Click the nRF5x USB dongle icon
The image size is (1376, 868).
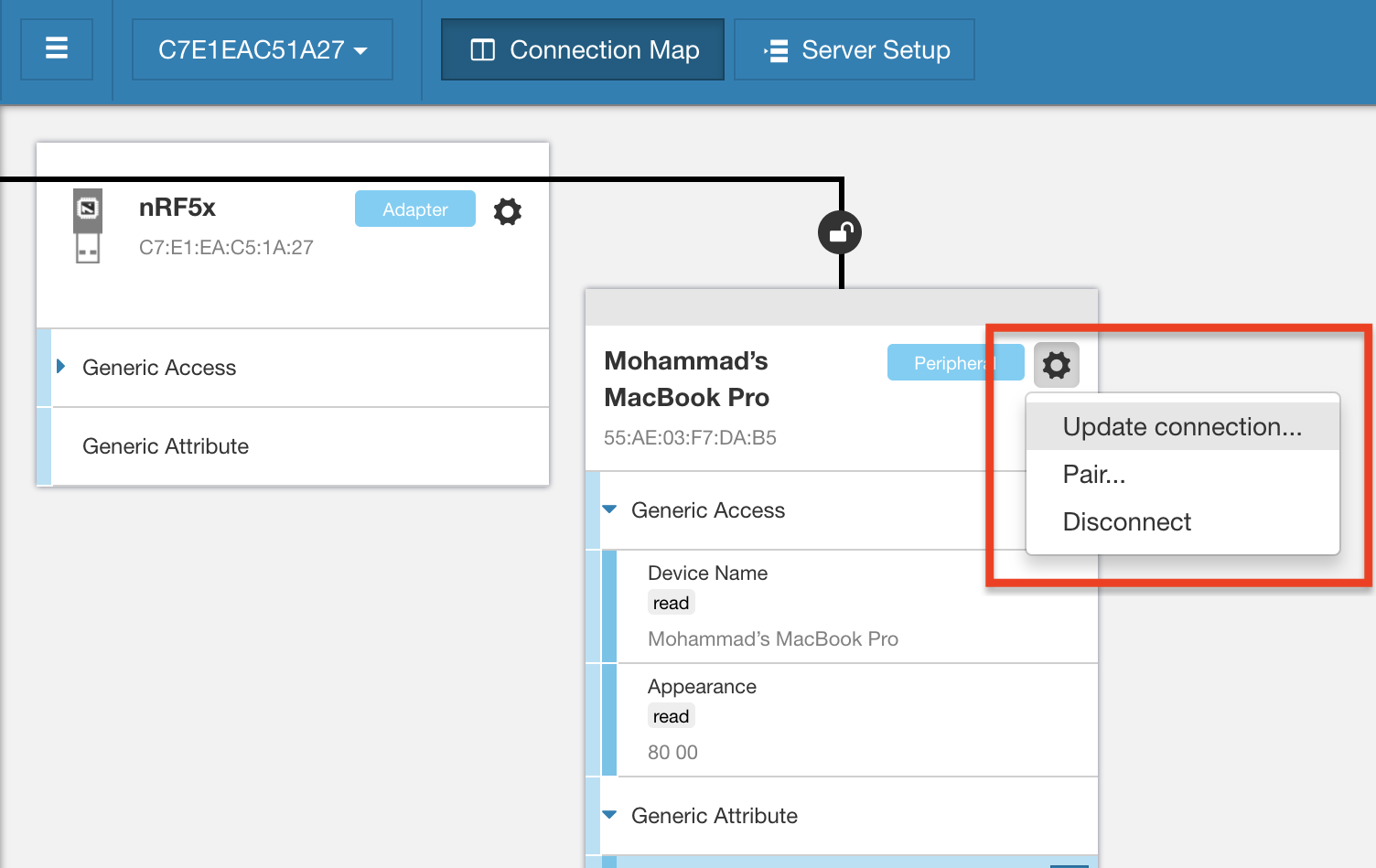click(88, 226)
